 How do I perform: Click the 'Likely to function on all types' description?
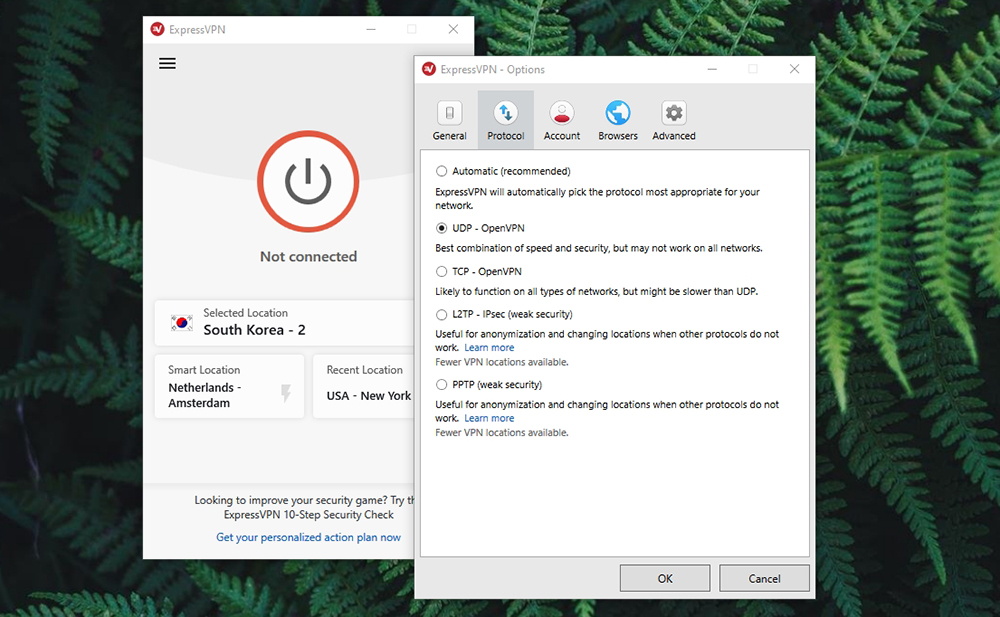pyautogui.click(x=596, y=292)
